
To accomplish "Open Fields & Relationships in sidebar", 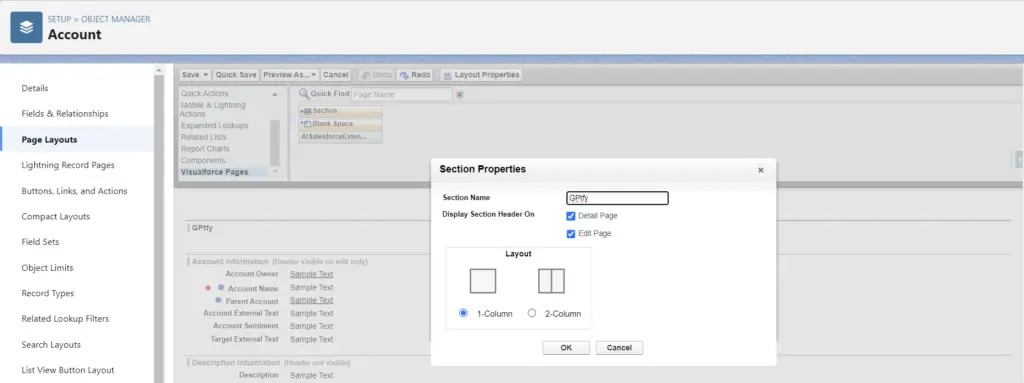I will point(65,114).
